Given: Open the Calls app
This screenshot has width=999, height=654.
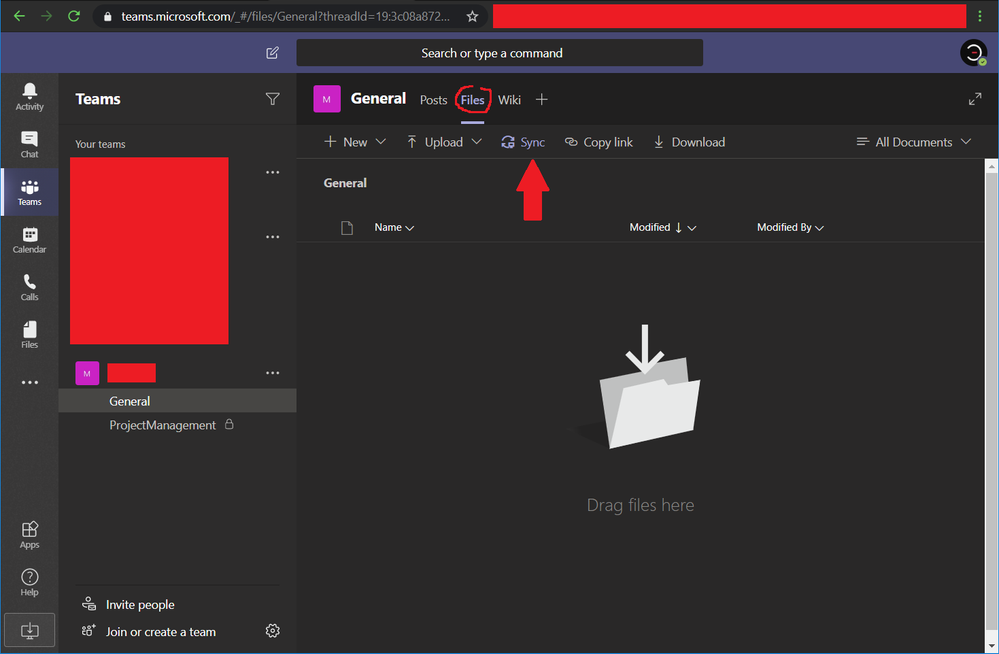Looking at the screenshot, I should (x=29, y=287).
